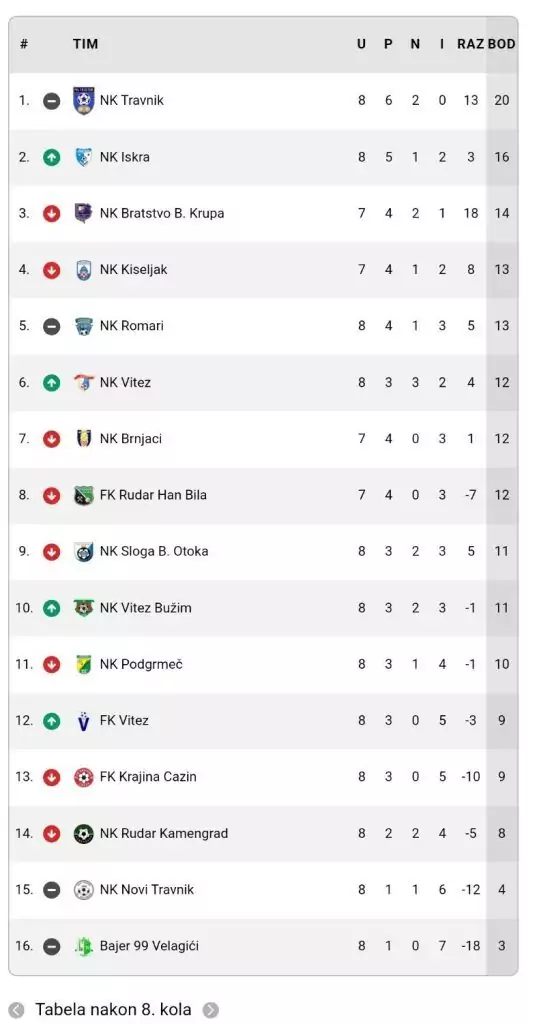Click the TIM column header
The image size is (539, 1024).
86,44
